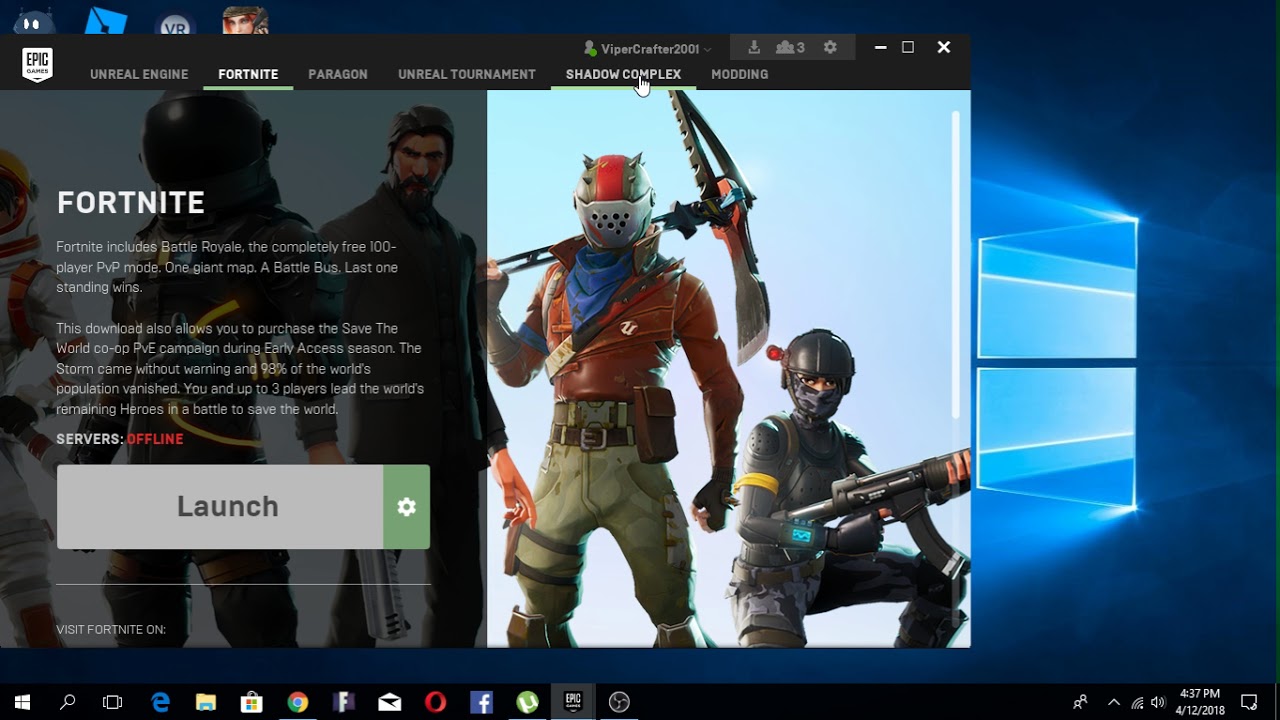Open the Shadow Complex tab
1280x720 pixels.
pyautogui.click(x=623, y=74)
